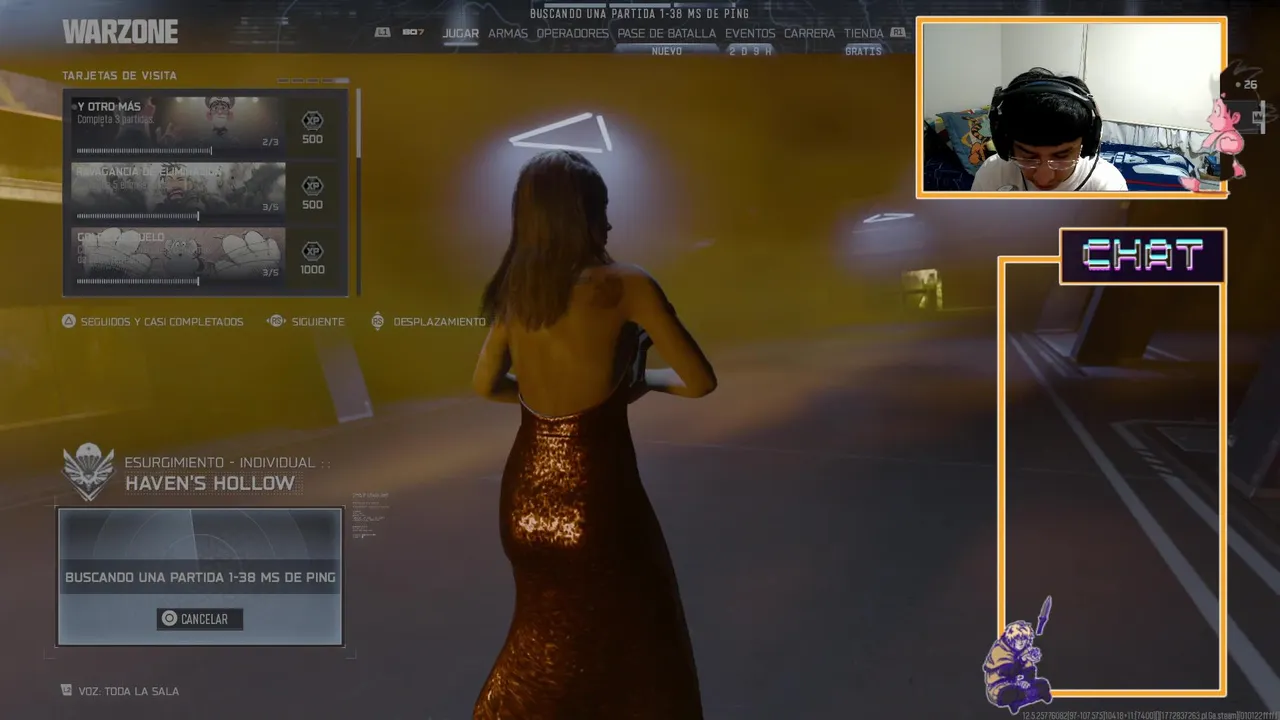Viewport: 1280px width, 720px height.
Task: Click the CHAT overlay header
Action: pyautogui.click(x=1143, y=256)
